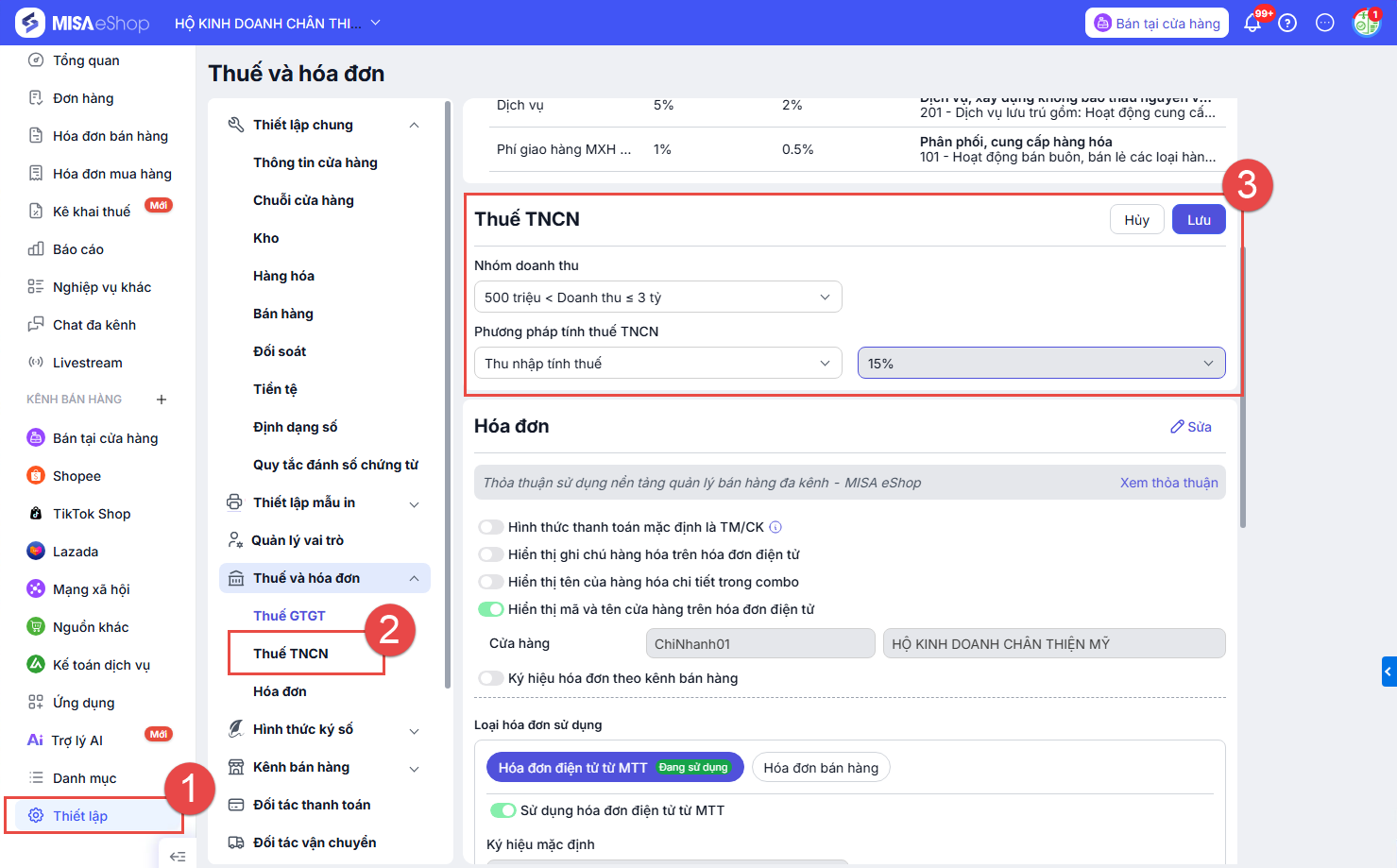Open the Nhóm doanh thu dropdown
The height and width of the screenshot is (868, 1397).
click(x=657, y=298)
